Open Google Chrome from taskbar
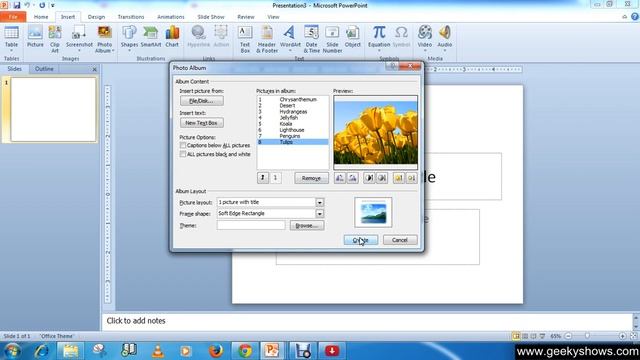640x360 pixels. pos(245,351)
